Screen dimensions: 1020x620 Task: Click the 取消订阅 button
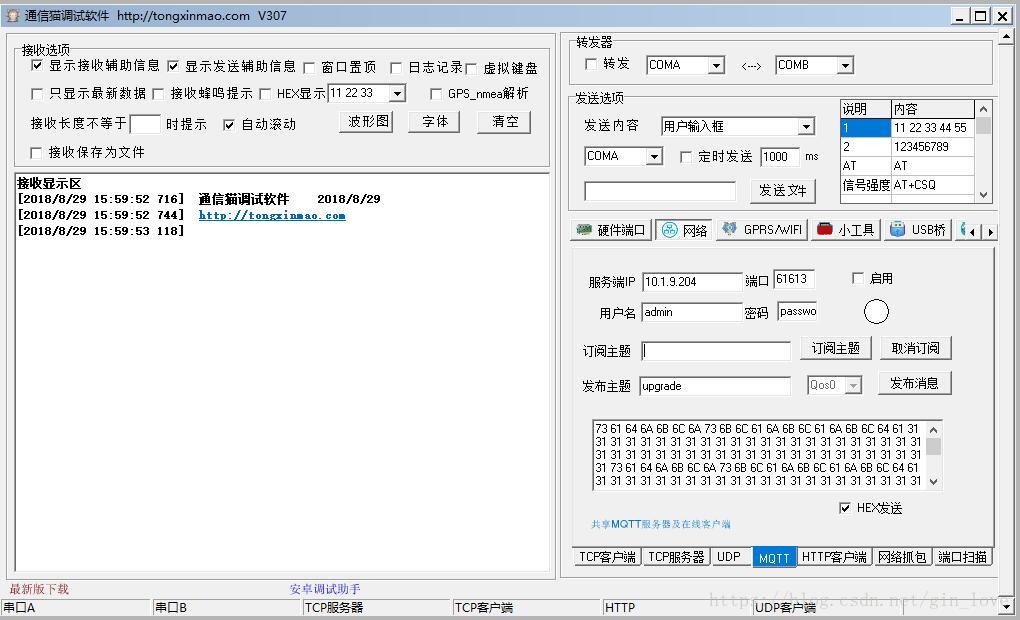pos(915,348)
